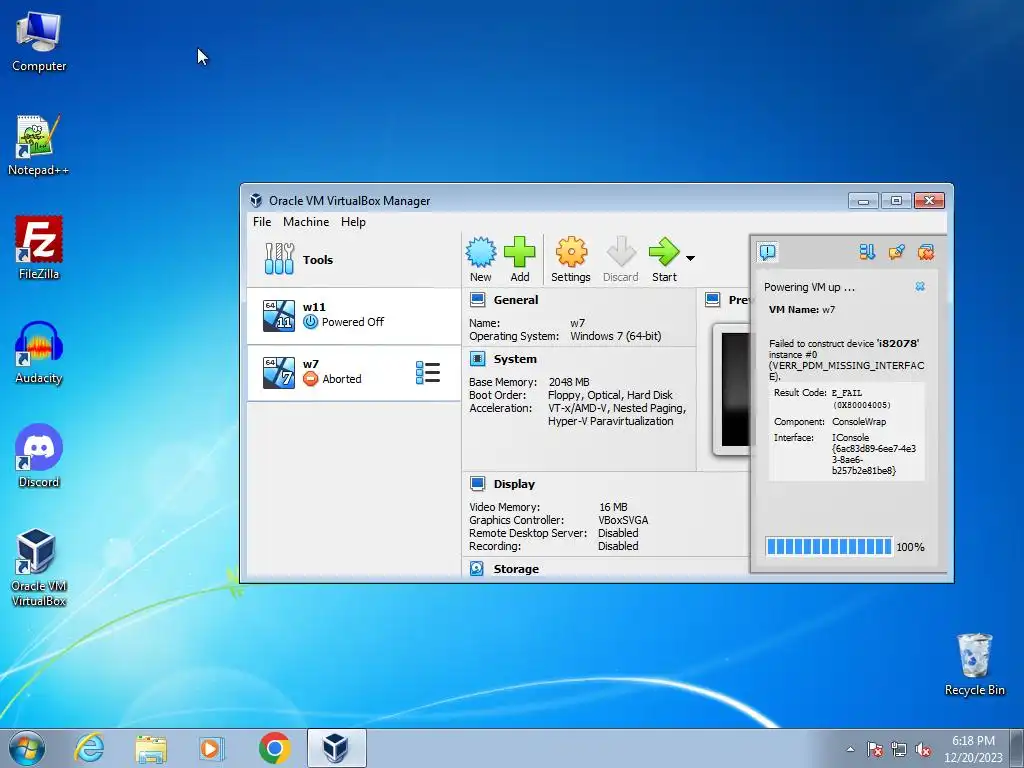The image size is (1024, 768).
Task: Click the Display section screen icon
Action: pos(477,483)
